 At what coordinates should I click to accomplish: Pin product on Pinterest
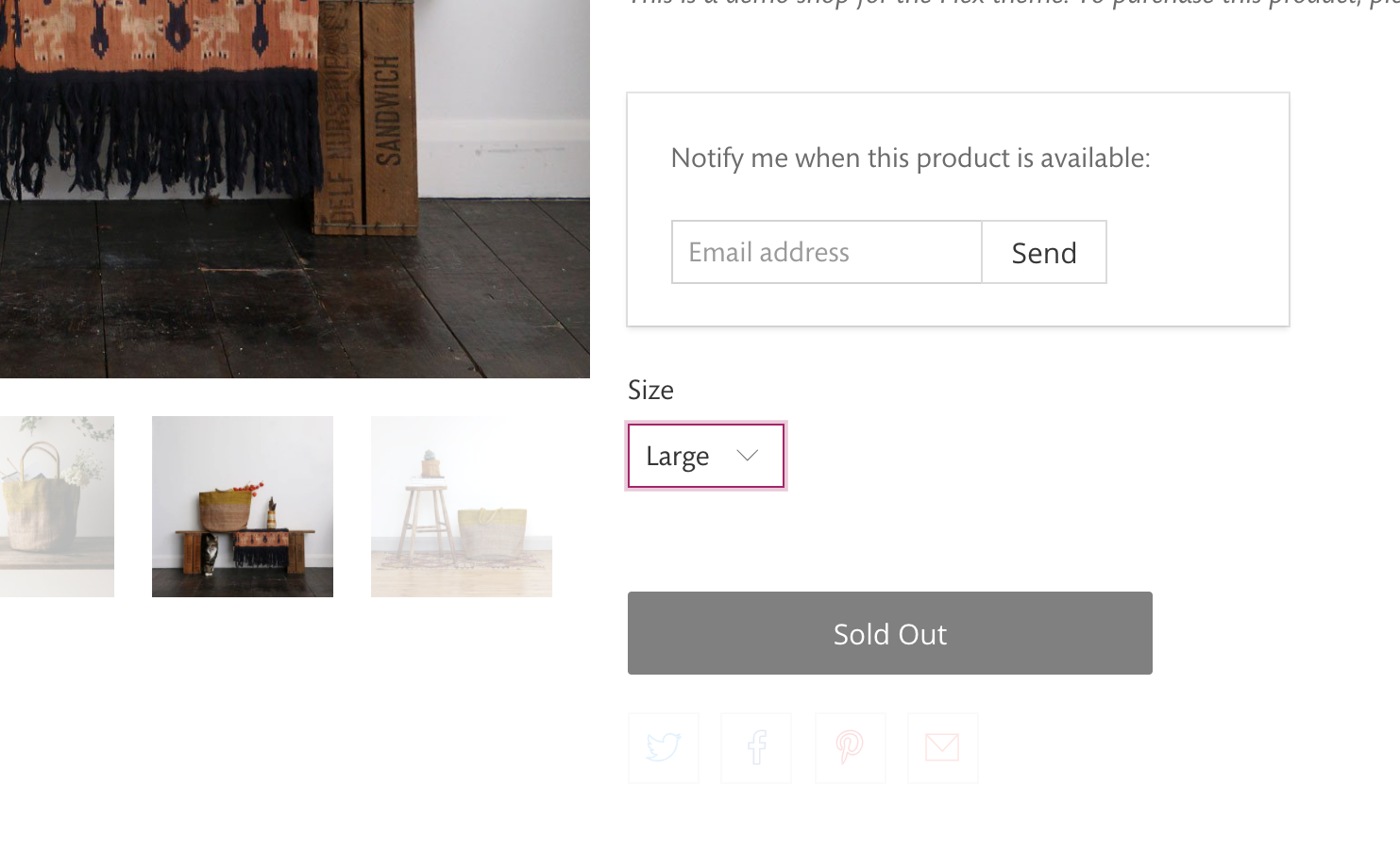[x=850, y=748]
